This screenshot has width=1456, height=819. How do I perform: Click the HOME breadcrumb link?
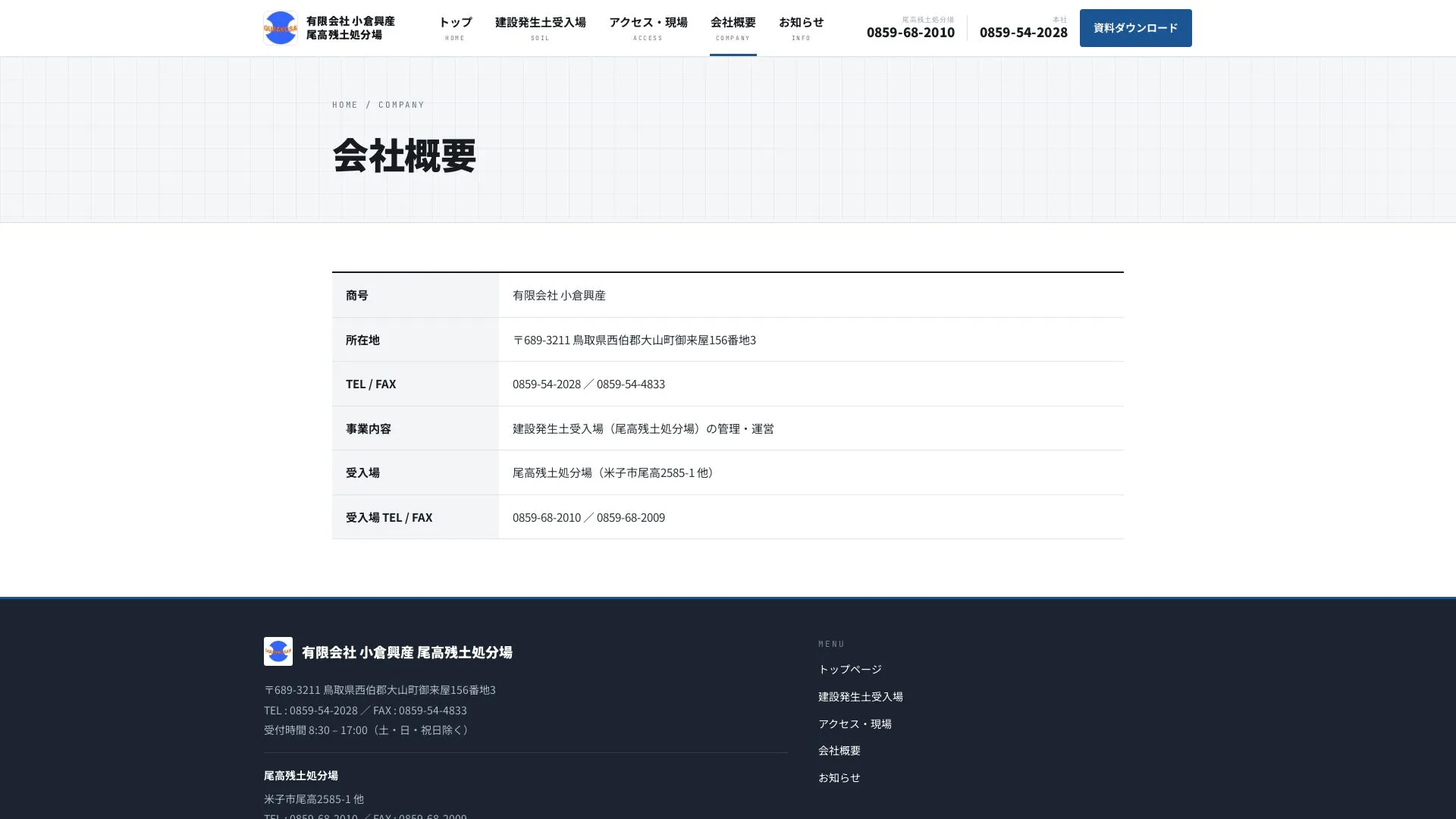tap(345, 105)
